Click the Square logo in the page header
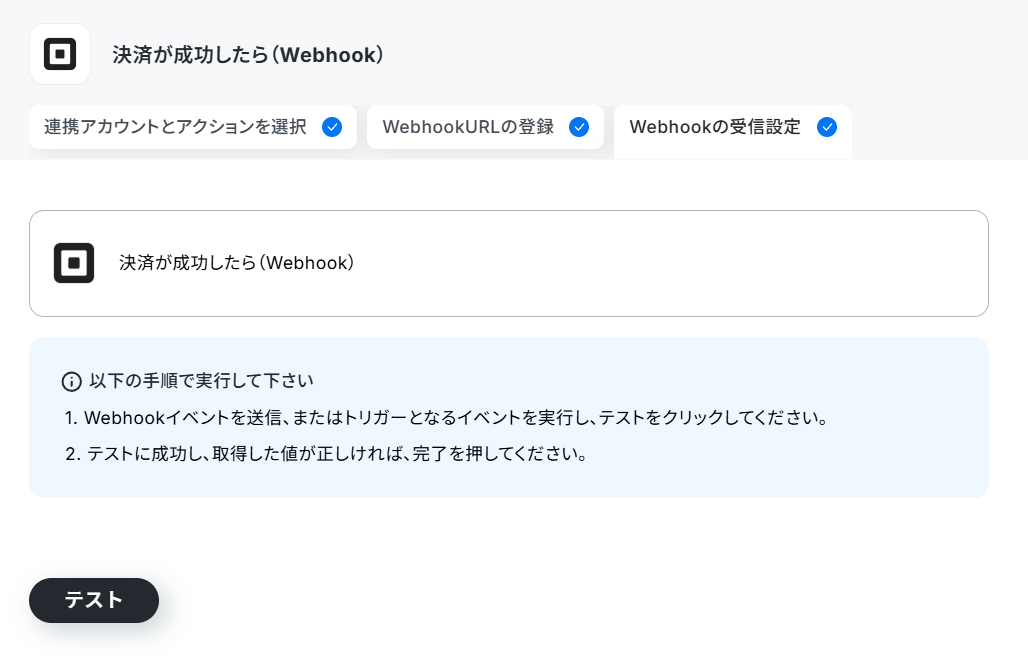Viewport: 1028px width, 667px height. pyautogui.click(x=60, y=54)
